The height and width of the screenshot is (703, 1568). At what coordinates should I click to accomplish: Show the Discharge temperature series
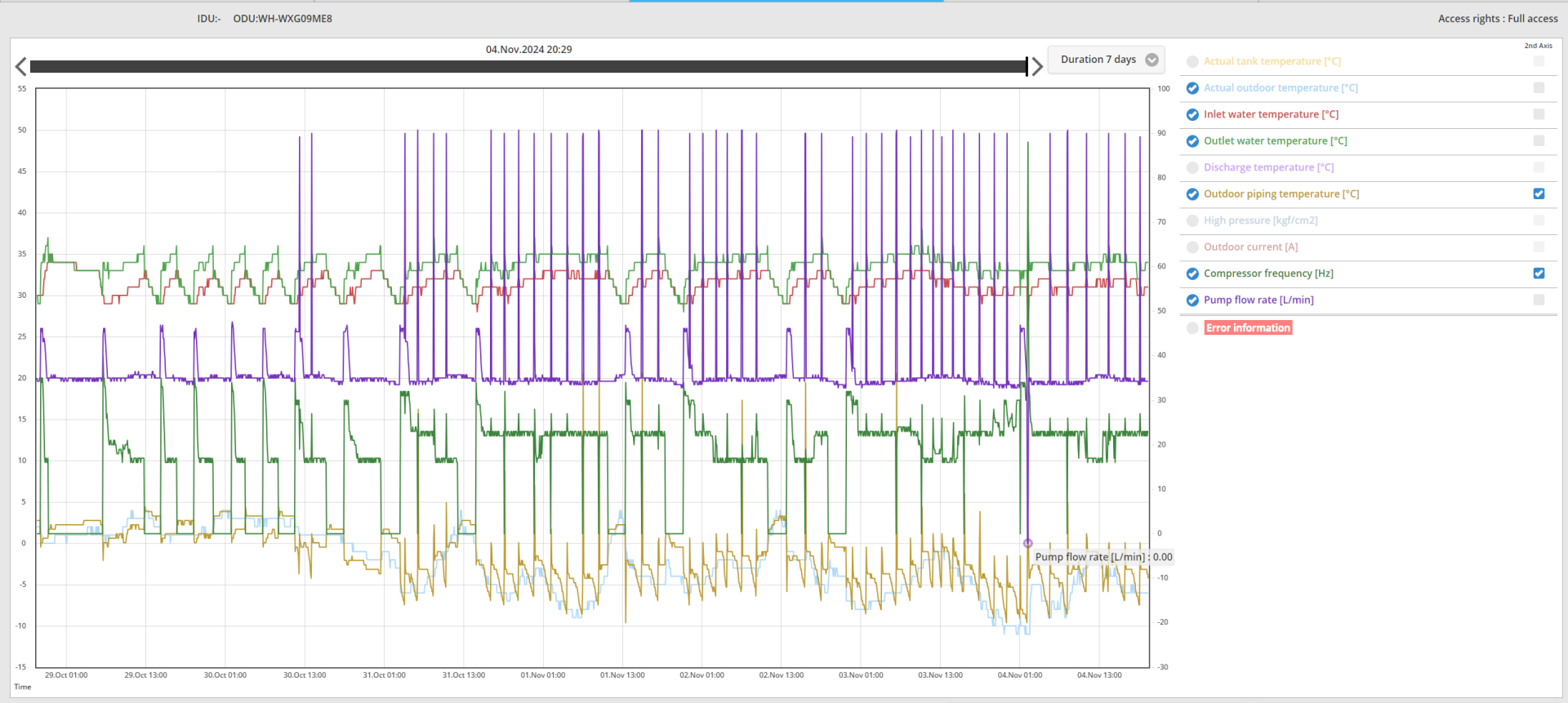pyautogui.click(x=1192, y=168)
